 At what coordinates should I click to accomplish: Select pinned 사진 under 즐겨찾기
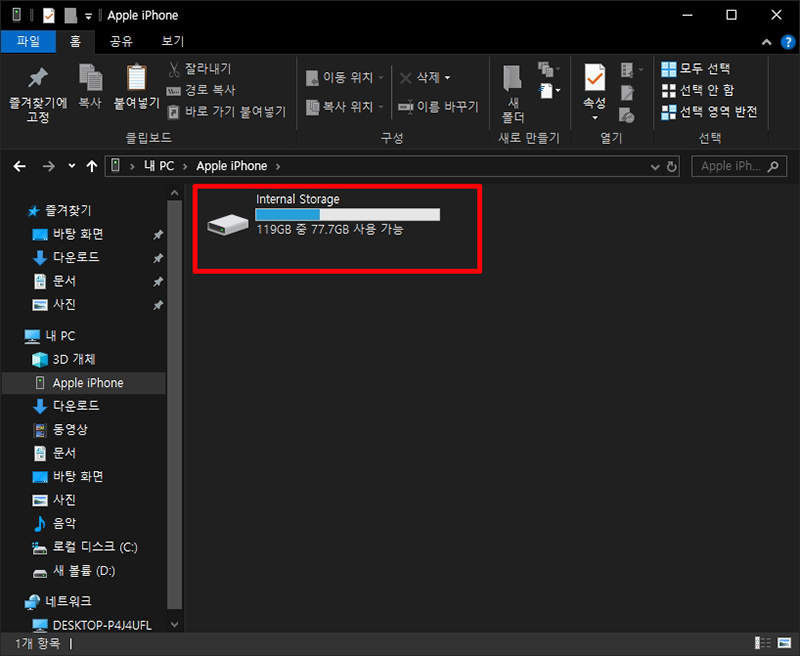[64, 305]
